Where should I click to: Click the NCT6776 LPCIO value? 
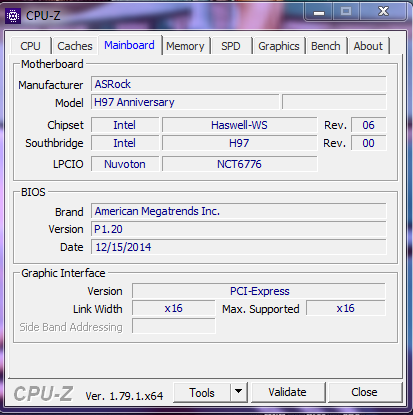(239, 164)
